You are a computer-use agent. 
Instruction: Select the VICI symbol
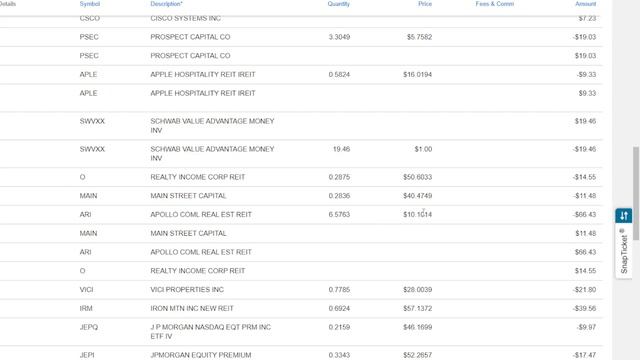[x=86, y=290]
